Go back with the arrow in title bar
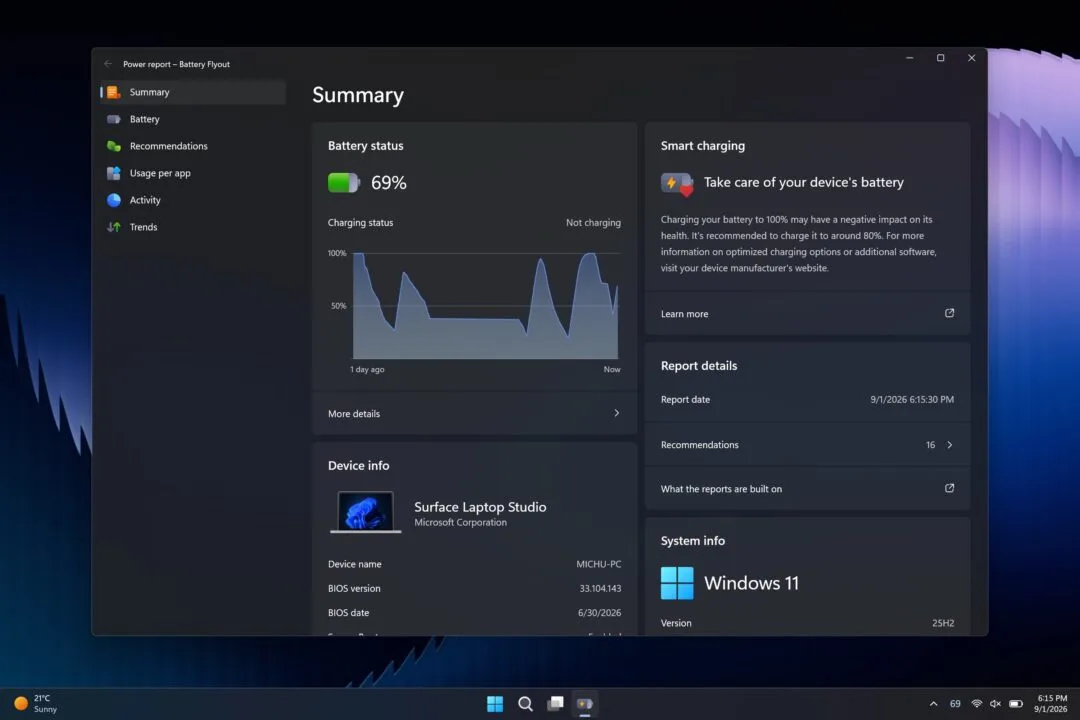Screen dimensions: 1080x720 pyautogui.click(x=107, y=64)
